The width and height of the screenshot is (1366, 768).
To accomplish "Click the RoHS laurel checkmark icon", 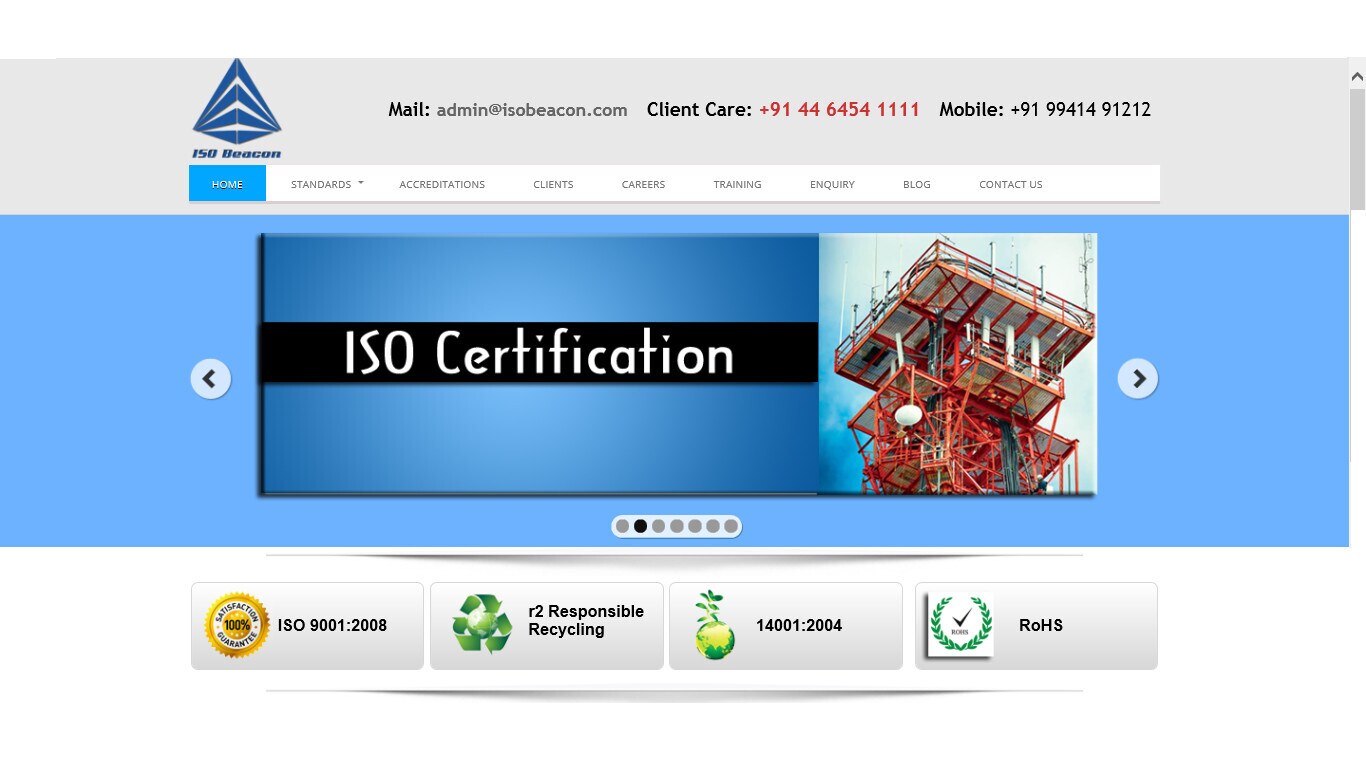I will click(960, 625).
